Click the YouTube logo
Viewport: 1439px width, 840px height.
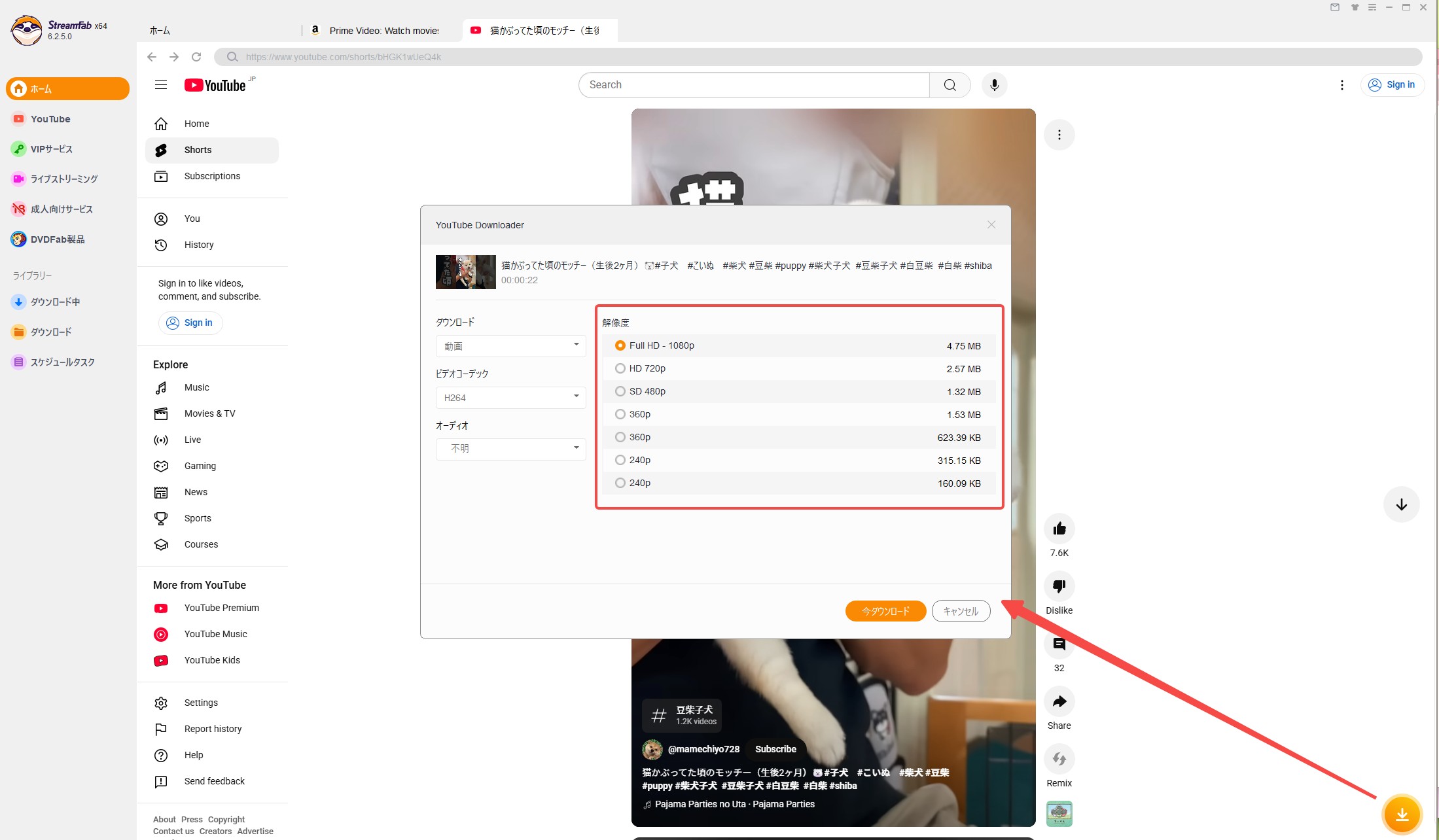coord(215,85)
